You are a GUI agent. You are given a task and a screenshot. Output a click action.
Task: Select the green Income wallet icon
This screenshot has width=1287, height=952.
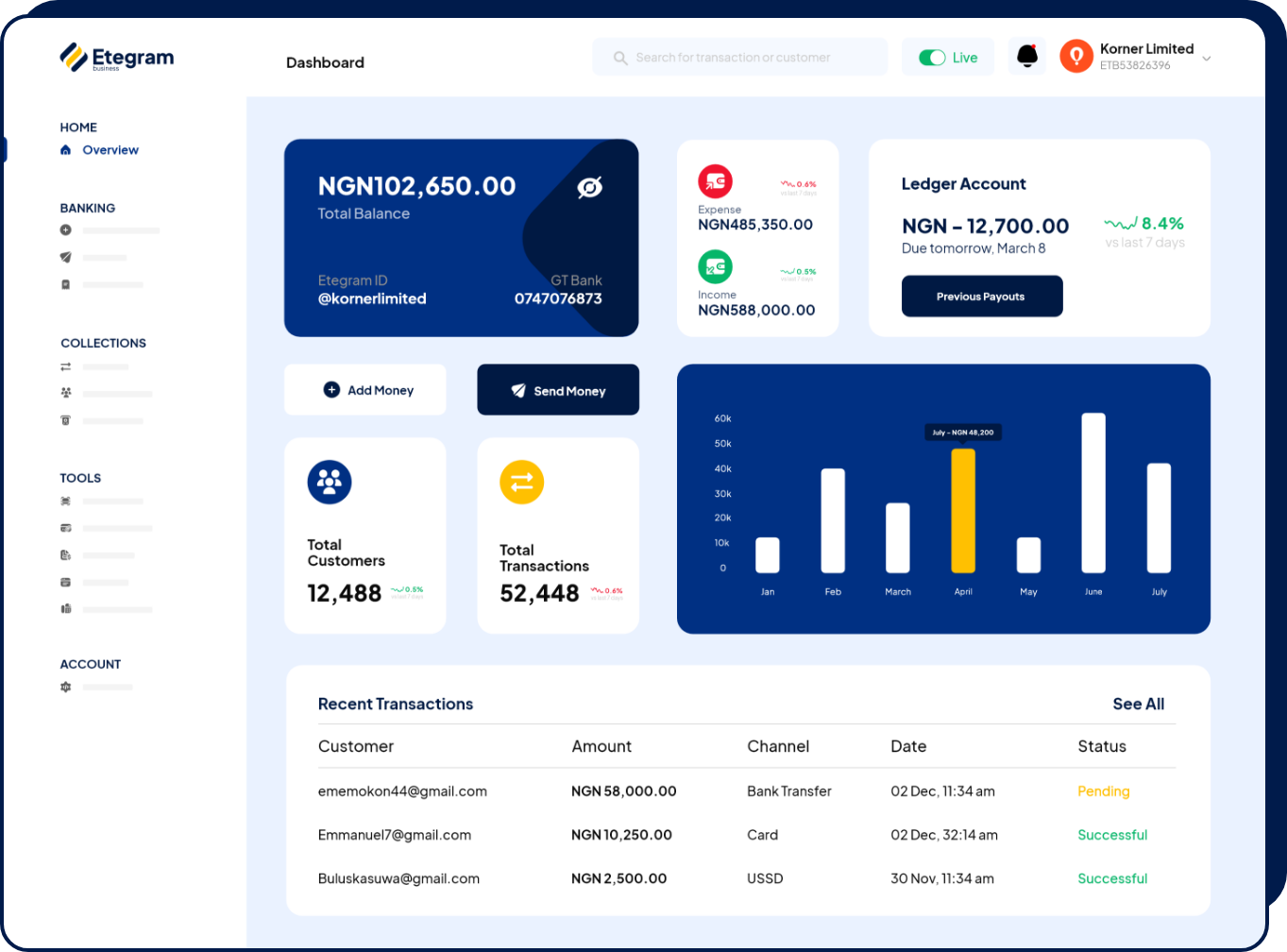pos(715,266)
